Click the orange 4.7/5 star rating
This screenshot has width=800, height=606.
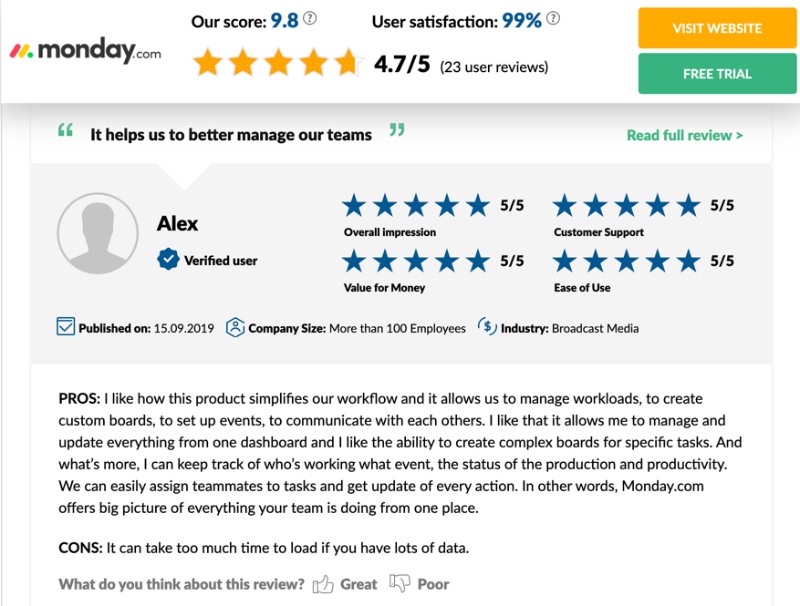tap(276, 64)
